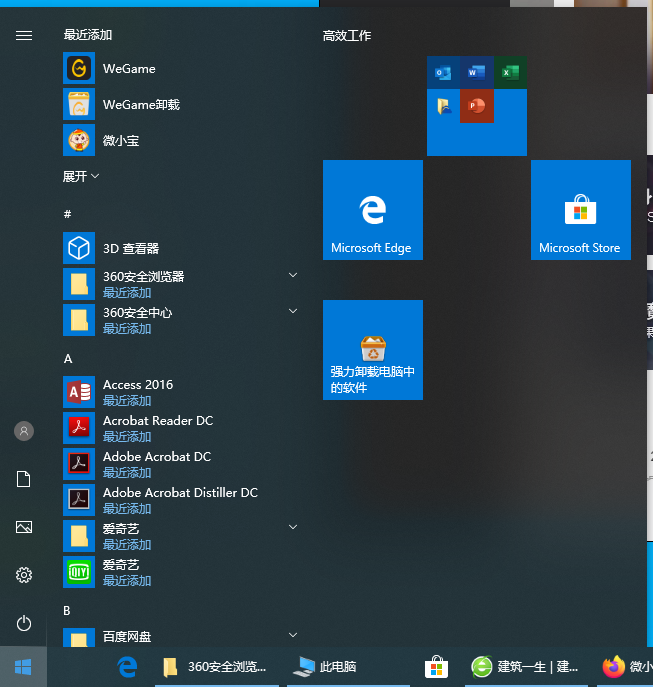The width and height of the screenshot is (653, 687).
Task: Open the WeGame app icon
Action: tap(79, 68)
